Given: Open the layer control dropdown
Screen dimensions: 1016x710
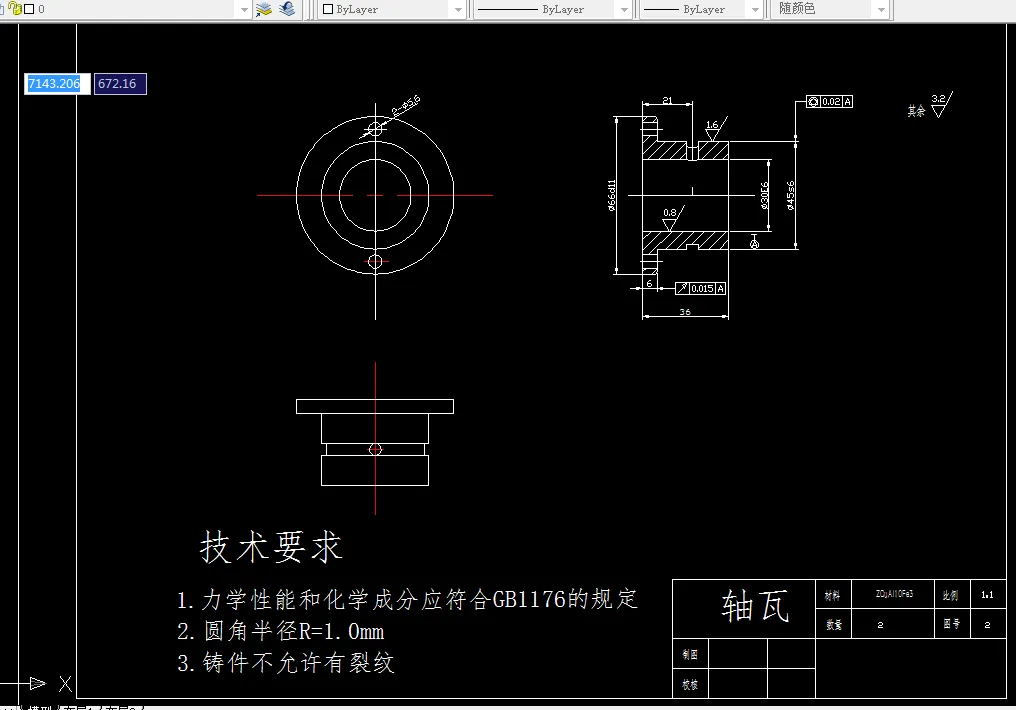Looking at the screenshot, I should [243, 10].
